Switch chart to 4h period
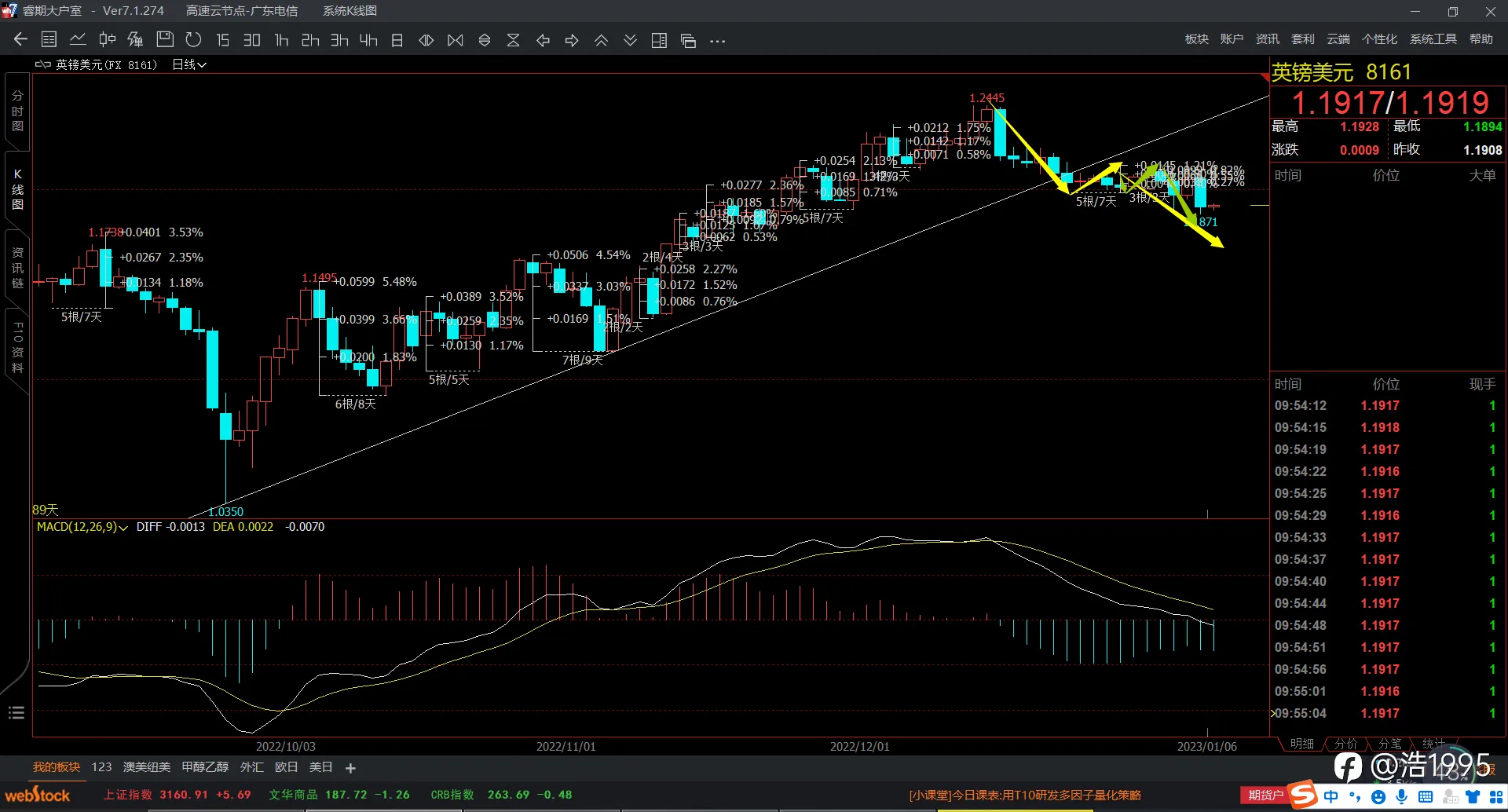 coord(368,40)
